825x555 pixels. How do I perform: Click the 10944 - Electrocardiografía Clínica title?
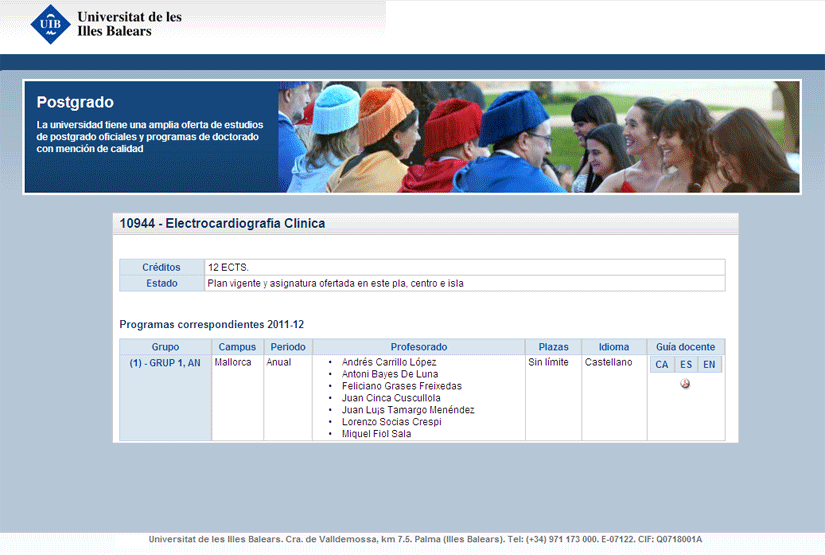(x=222, y=224)
